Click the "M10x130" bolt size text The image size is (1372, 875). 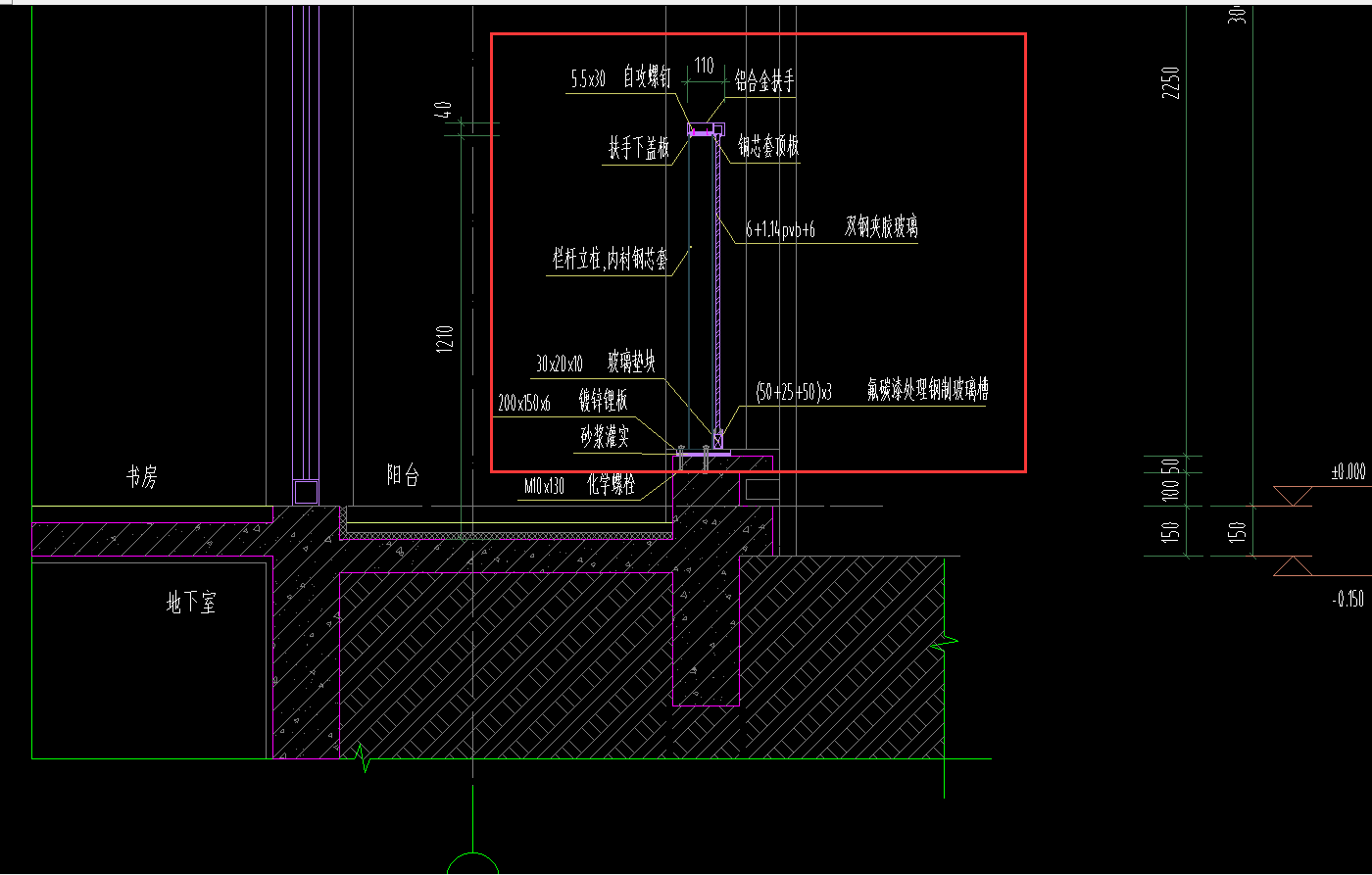click(546, 486)
